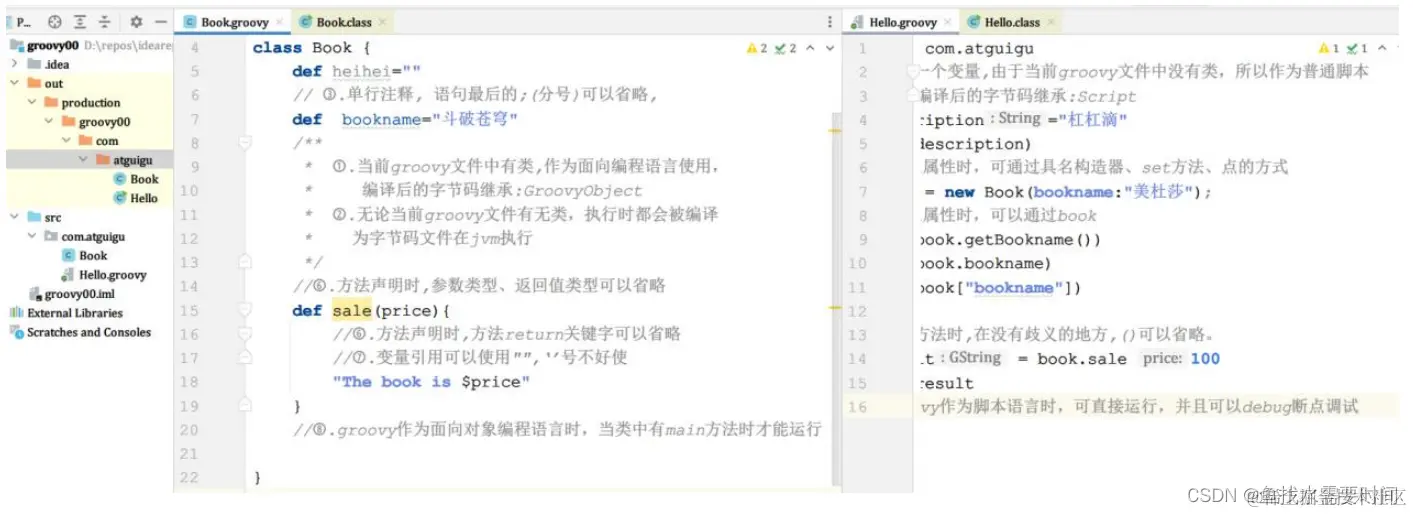This screenshot has width=1413, height=514.
Task: Select the groovy00.iml file
Action: click(72, 294)
